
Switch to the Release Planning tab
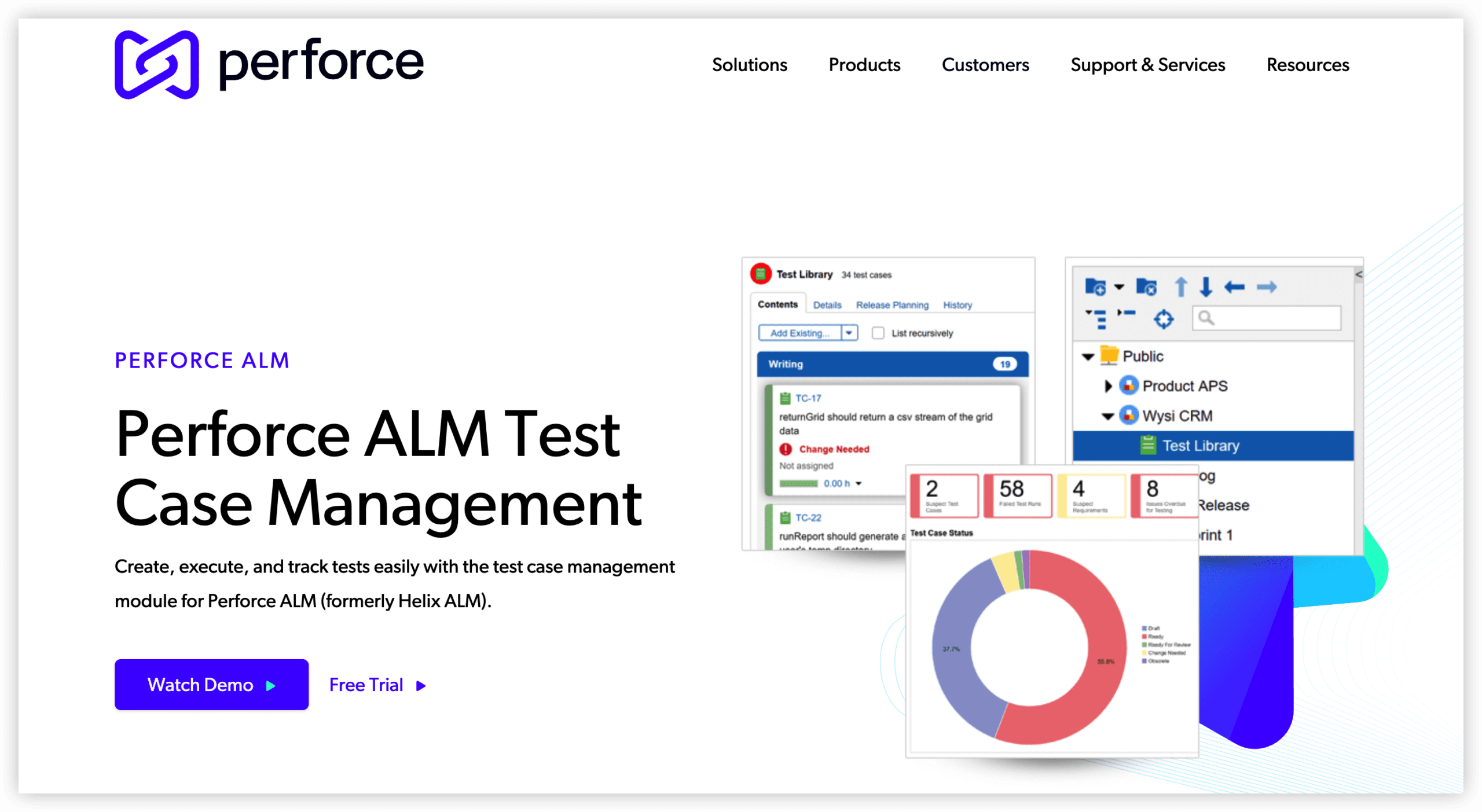pos(892,305)
